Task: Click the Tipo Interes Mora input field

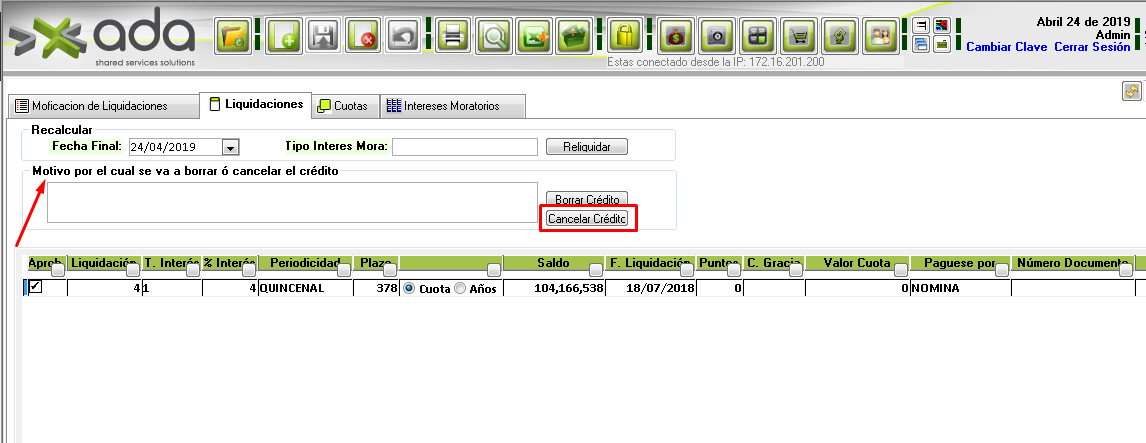Action: pos(465,147)
